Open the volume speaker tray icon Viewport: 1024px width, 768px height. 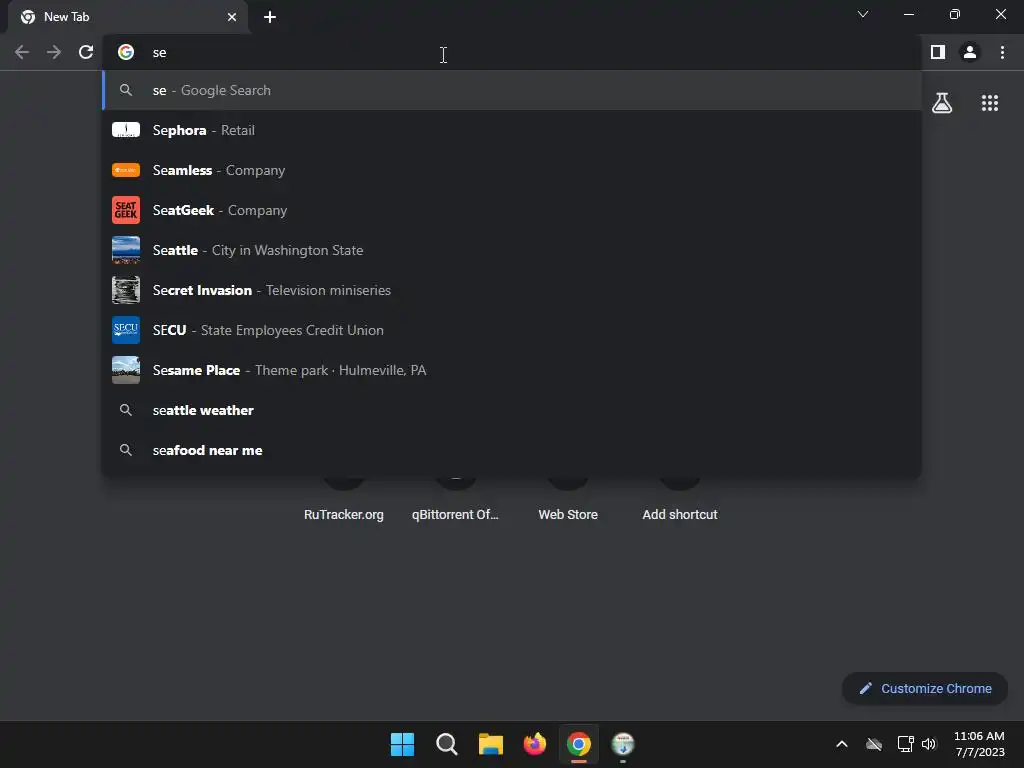[x=929, y=744]
